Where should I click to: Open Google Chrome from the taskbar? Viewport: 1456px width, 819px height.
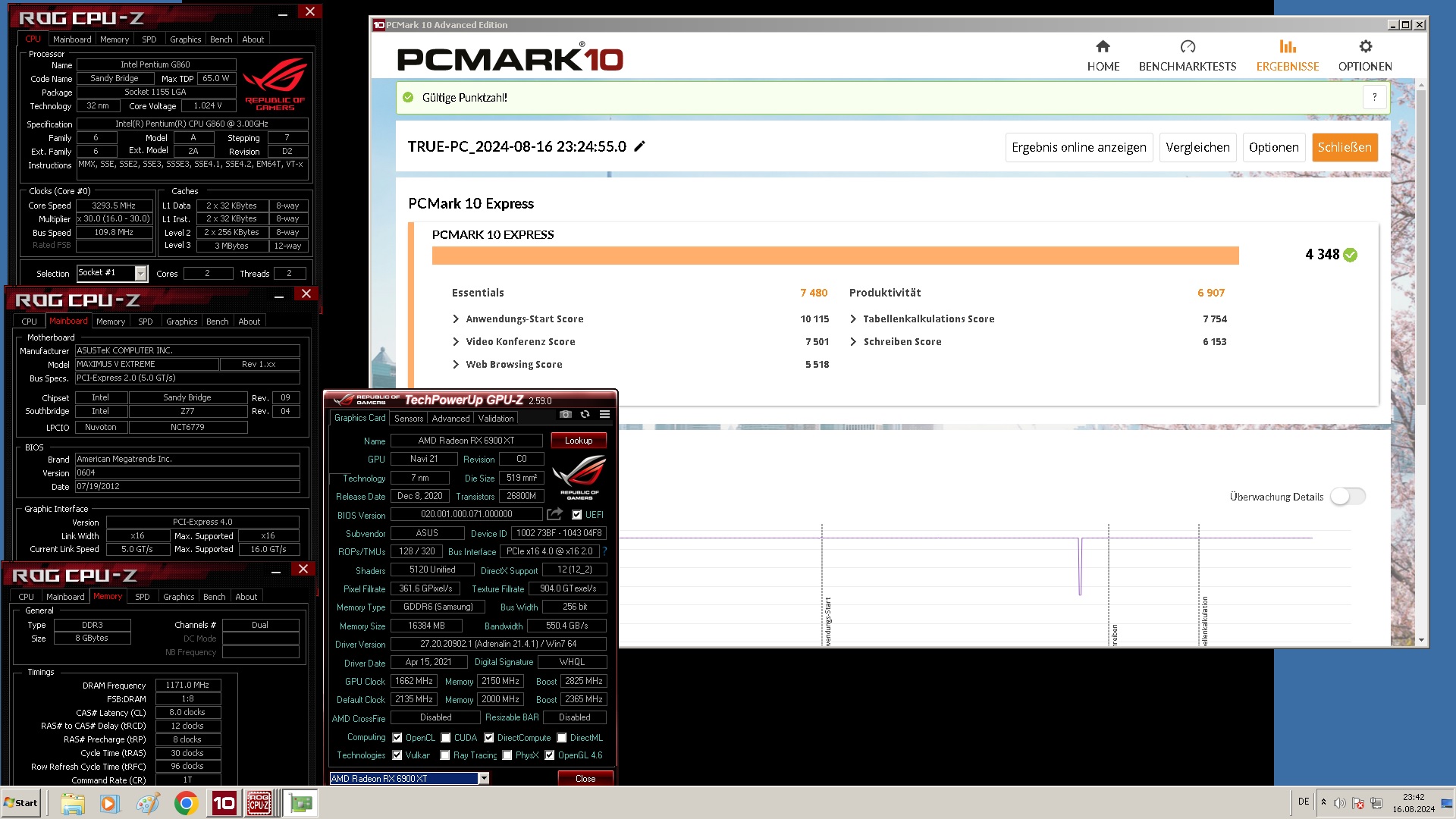point(186,803)
